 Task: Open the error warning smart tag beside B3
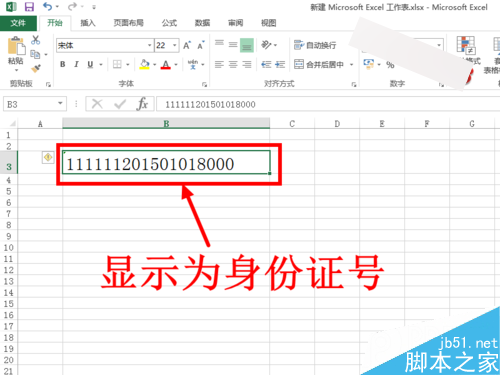click(48, 157)
